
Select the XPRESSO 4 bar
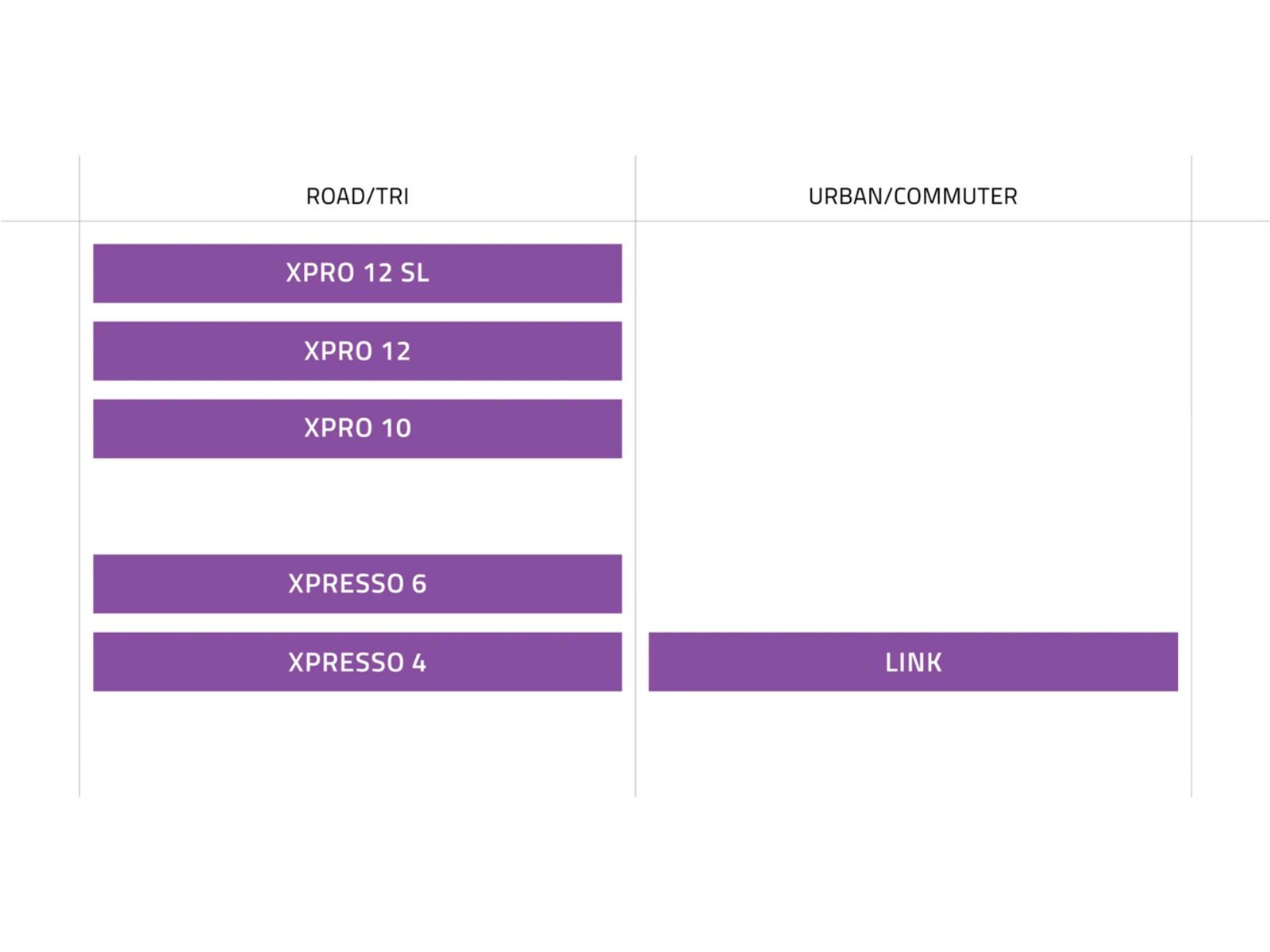pyautogui.click(x=357, y=662)
